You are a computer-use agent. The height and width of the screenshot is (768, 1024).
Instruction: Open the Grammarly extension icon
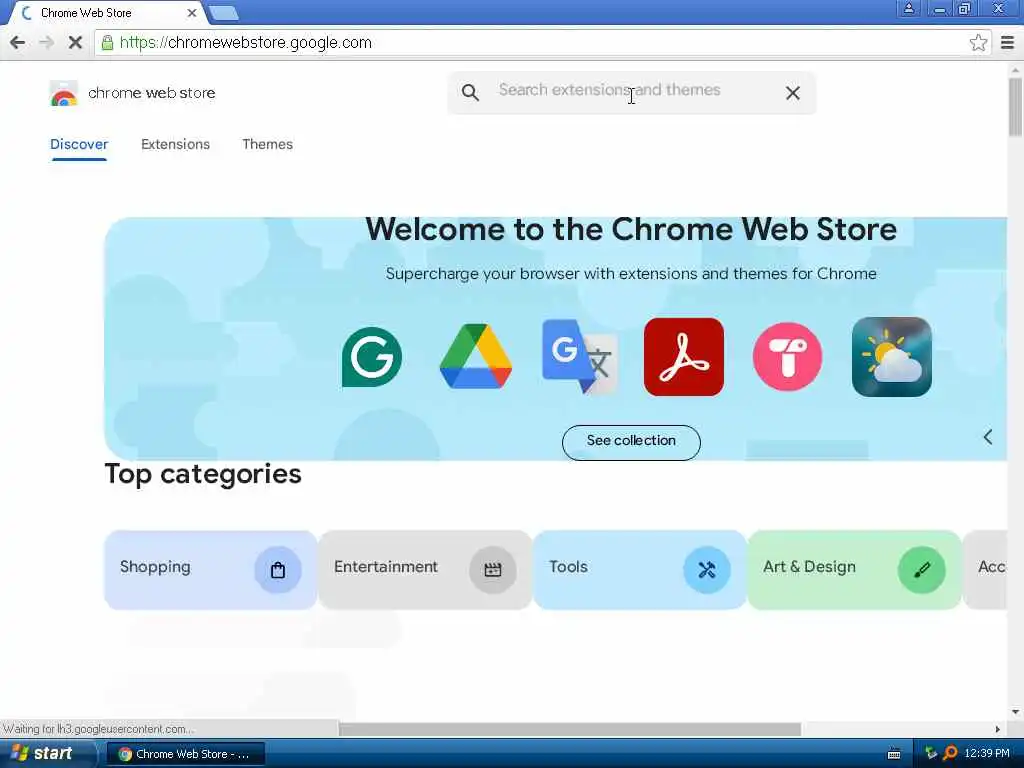[x=372, y=357]
